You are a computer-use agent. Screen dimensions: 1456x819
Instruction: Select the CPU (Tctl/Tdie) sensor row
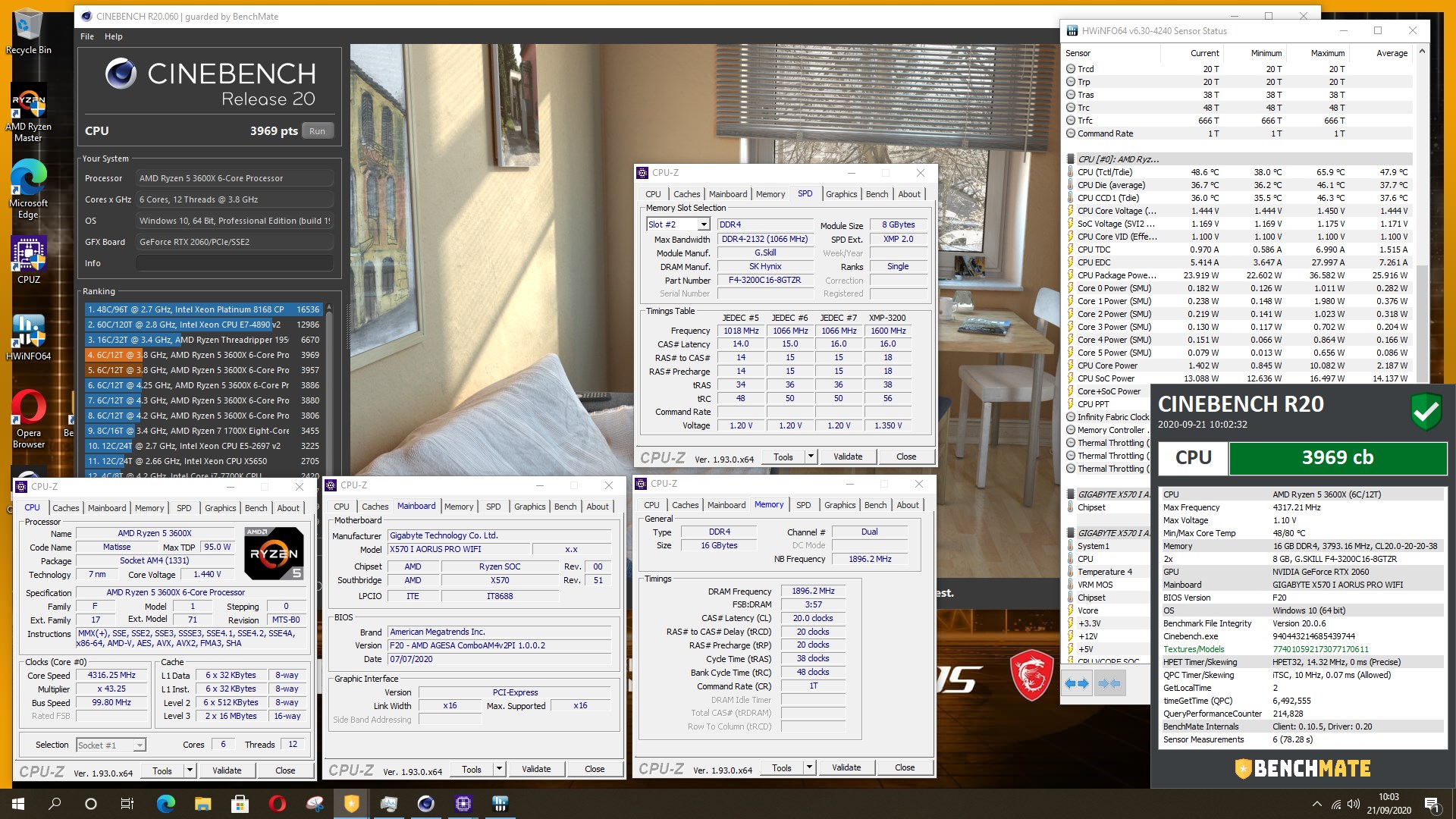[x=1239, y=172]
